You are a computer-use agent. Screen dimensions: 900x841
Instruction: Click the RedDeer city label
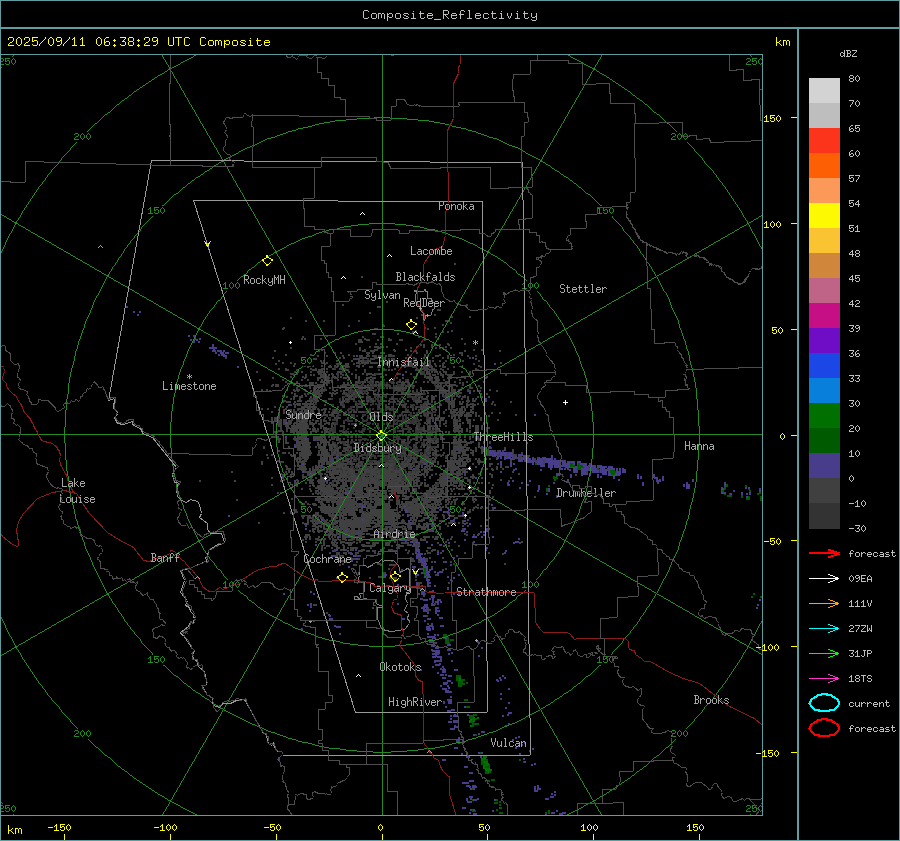pyautogui.click(x=424, y=303)
